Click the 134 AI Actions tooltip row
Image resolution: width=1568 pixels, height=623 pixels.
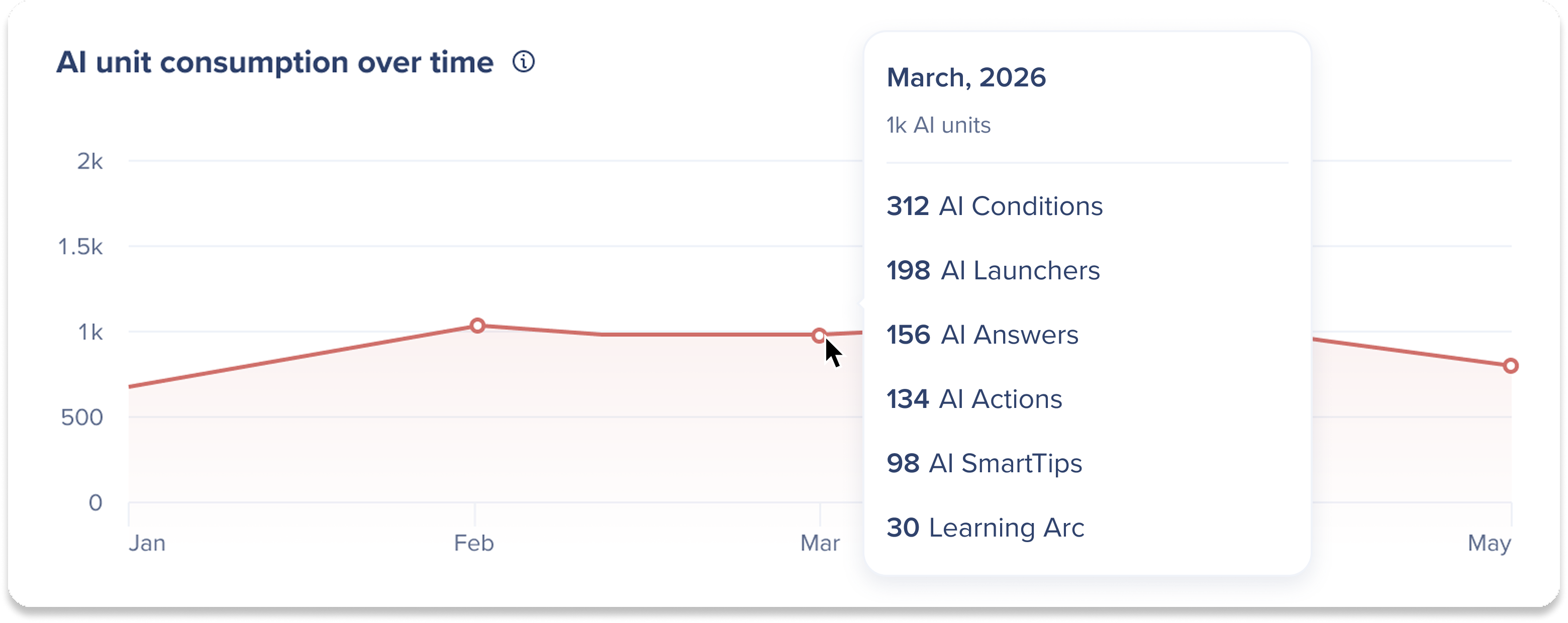pos(974,399)
